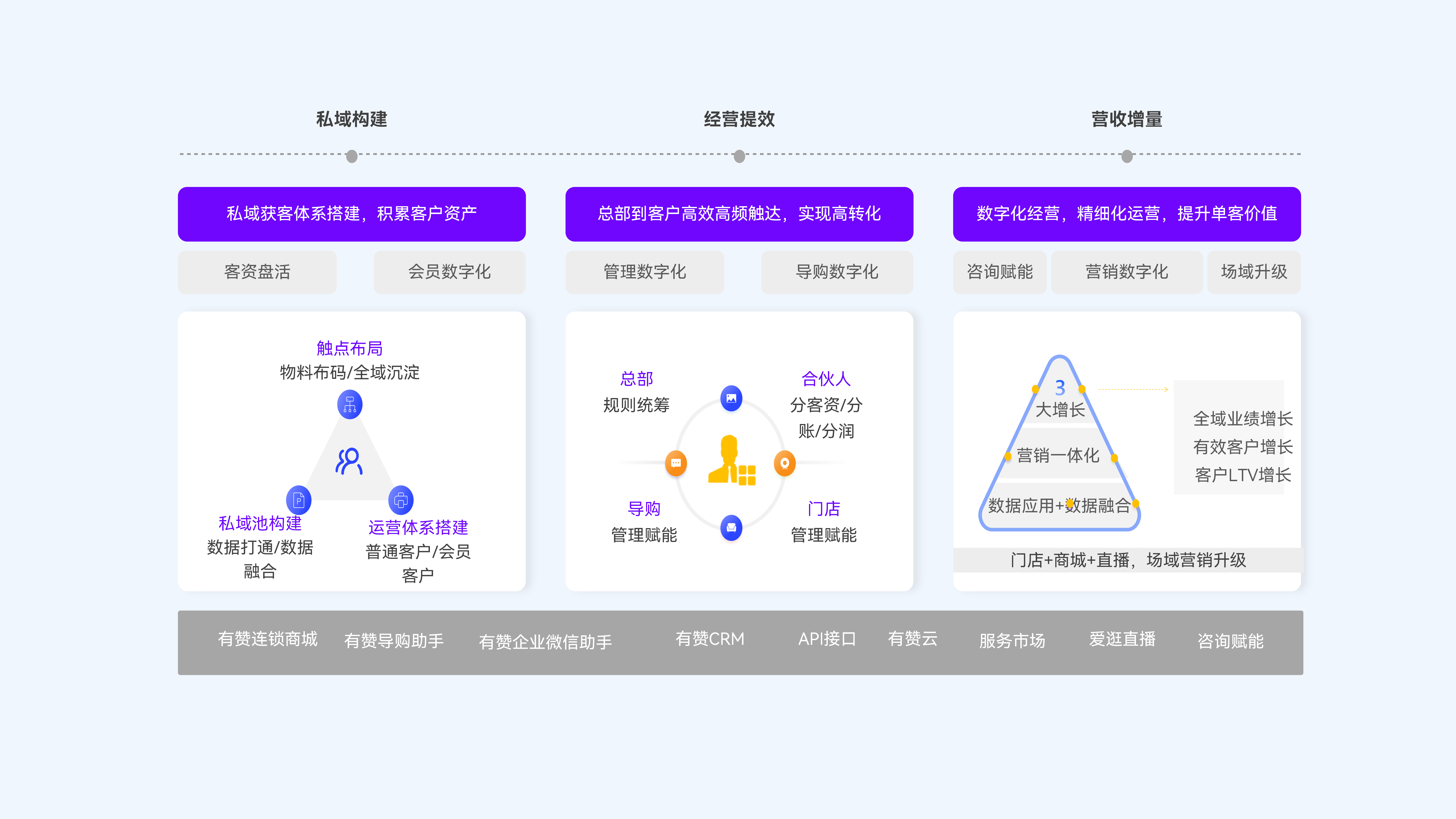The height and width of the screenshot is (819, 1456).
Task: Click the heading 营收增量
Action: (1127, 119)
